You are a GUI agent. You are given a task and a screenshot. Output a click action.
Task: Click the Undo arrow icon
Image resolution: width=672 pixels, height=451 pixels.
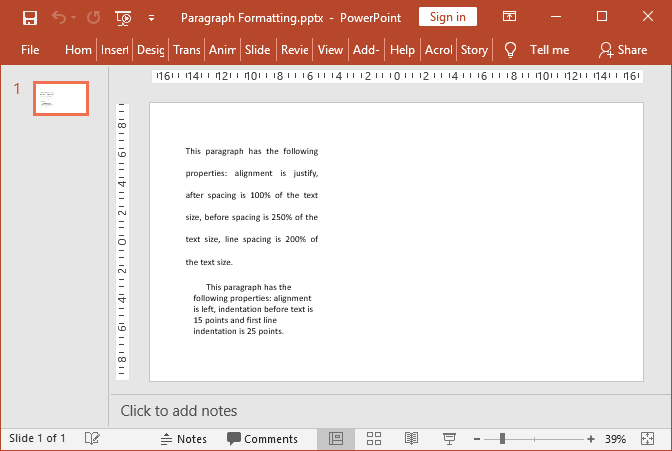pyautogui.click(x=59, y=17)
